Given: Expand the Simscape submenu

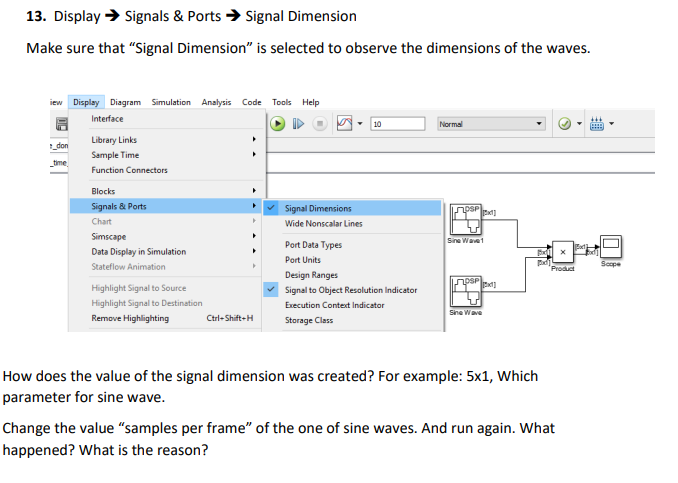Looking at the screenshot, I should click(x=166, y=237).
